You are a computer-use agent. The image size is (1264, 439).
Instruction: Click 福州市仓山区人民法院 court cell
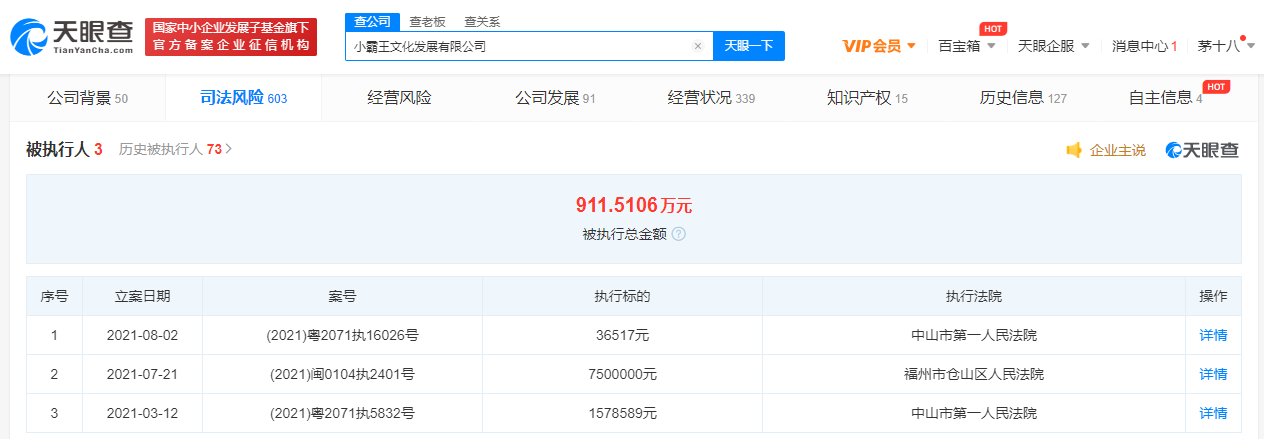[x=973, y=374]
